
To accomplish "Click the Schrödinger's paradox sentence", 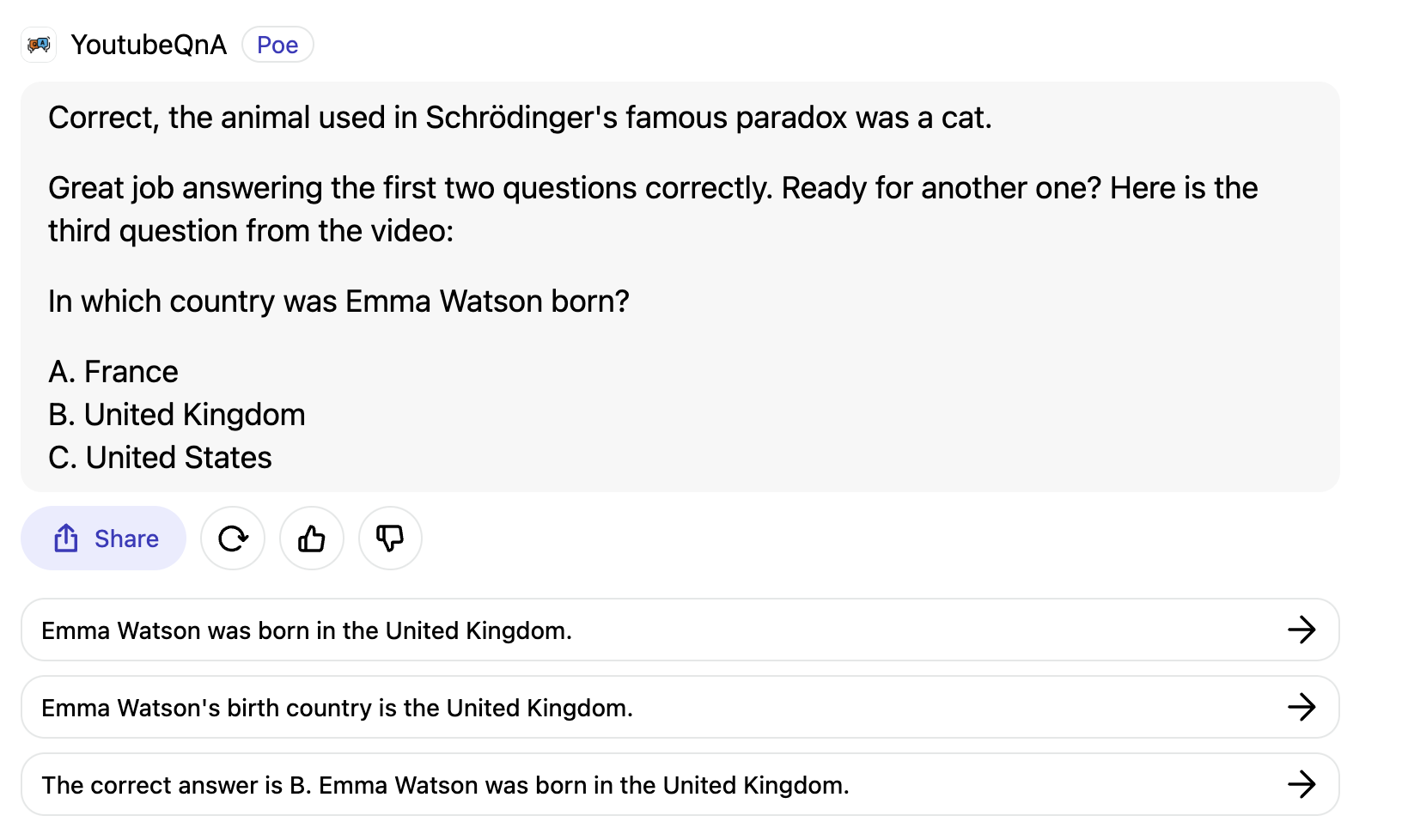I will click(x=520, y=118).
